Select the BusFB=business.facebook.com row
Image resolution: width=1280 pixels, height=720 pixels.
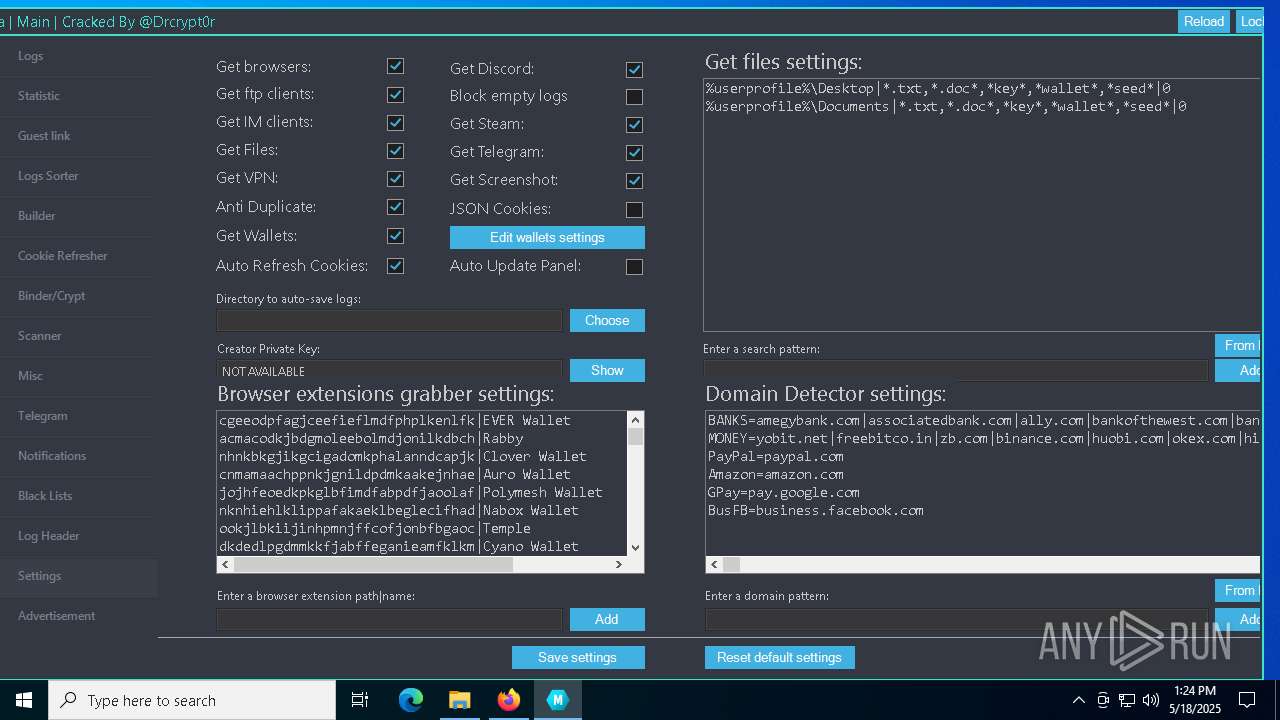click(x=815, y=510)
